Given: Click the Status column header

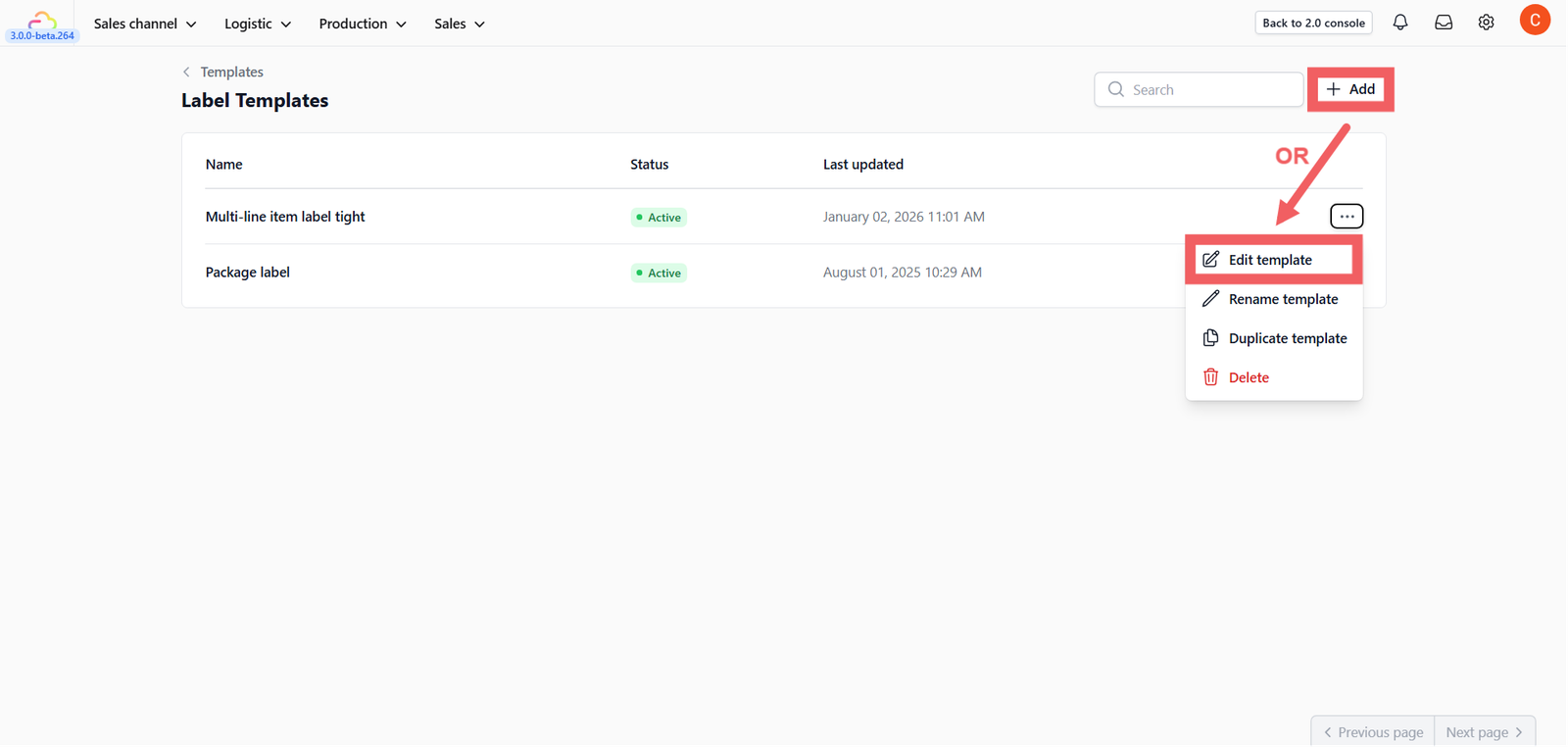Looking at the screenshot, I should coord(649,164).
